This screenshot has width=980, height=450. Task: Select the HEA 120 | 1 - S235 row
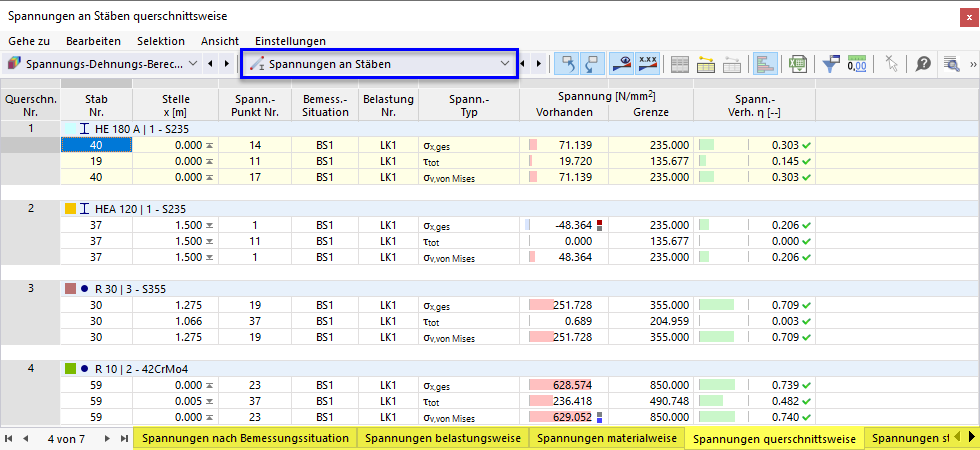point(520,209)
